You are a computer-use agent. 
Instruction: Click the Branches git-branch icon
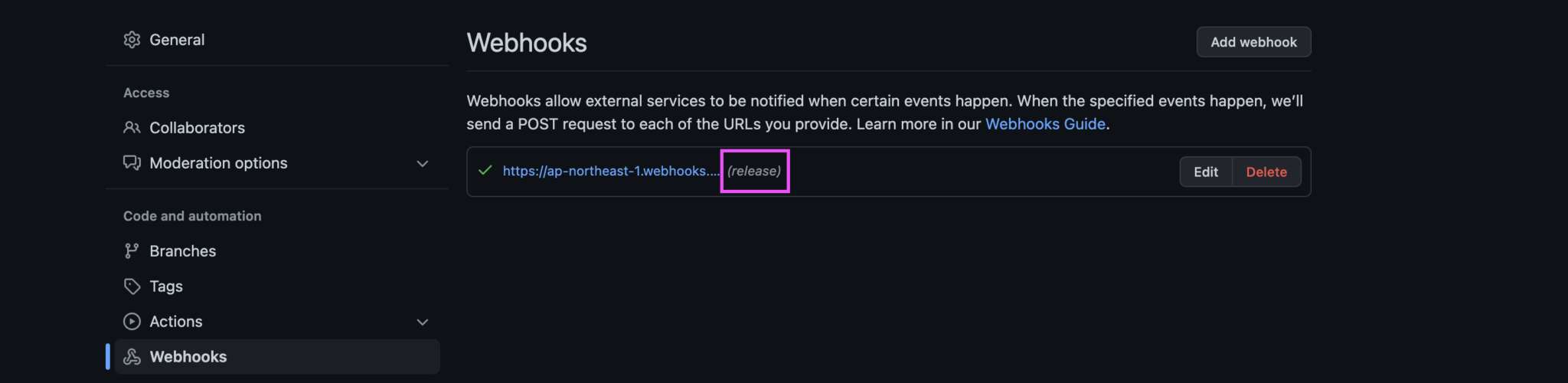pyautogui.click(x=132, y=251)
